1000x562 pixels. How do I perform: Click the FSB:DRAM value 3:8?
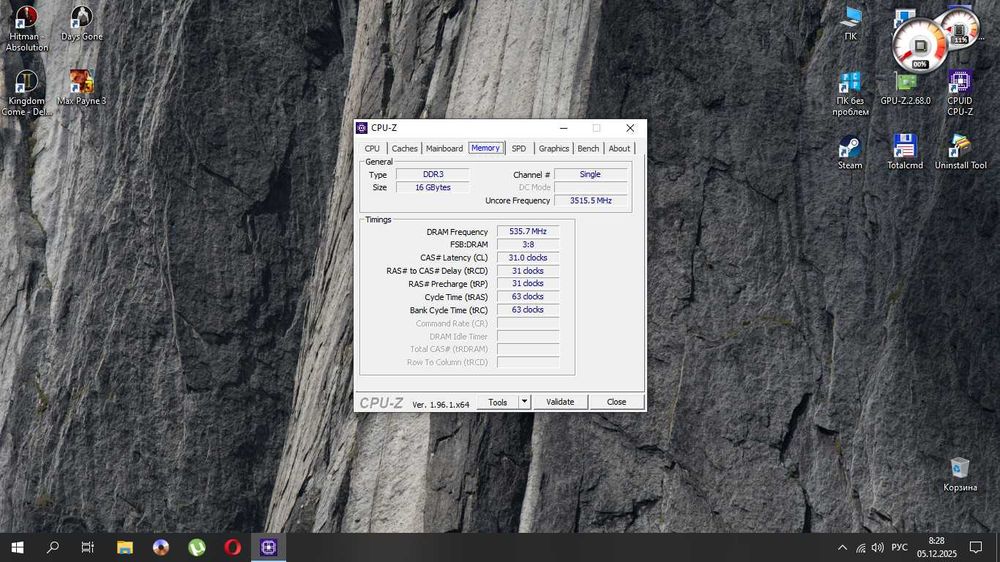528,244
